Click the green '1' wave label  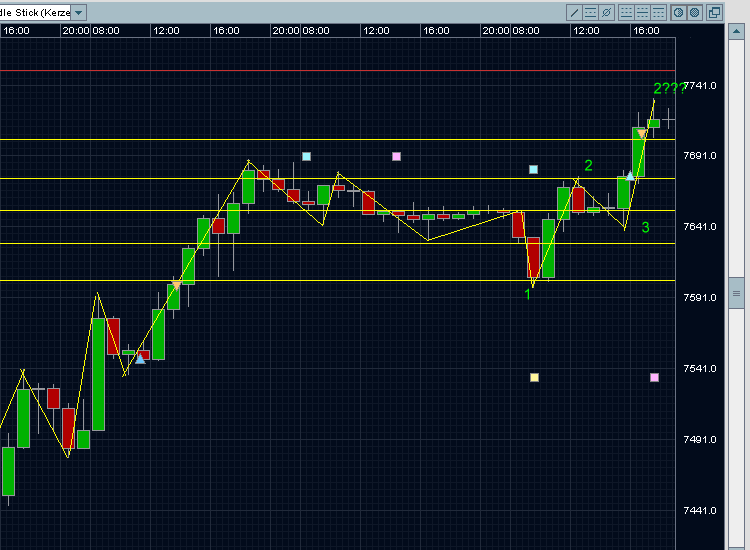click(528, 294)
